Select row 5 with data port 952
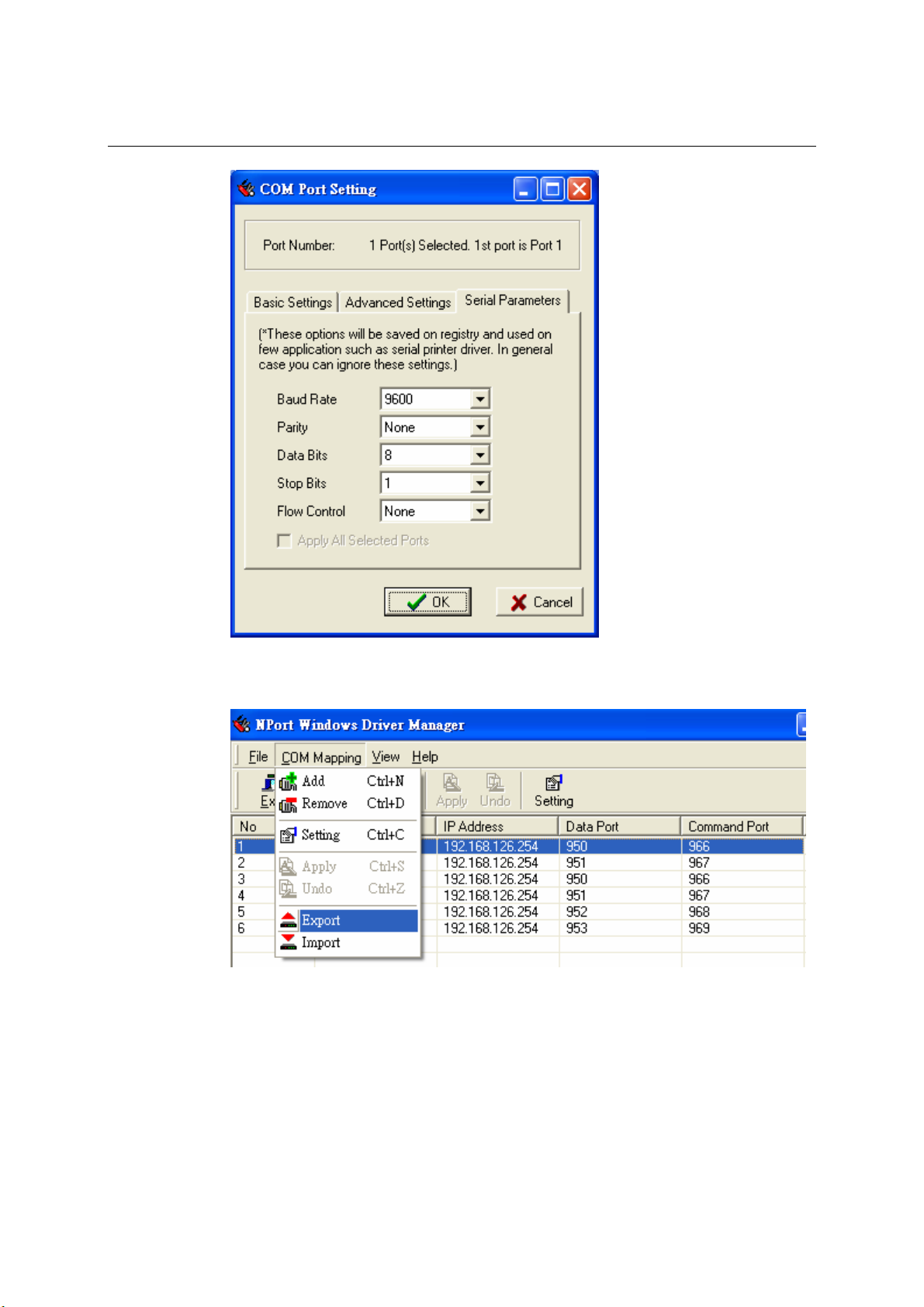 pos(518,911)
